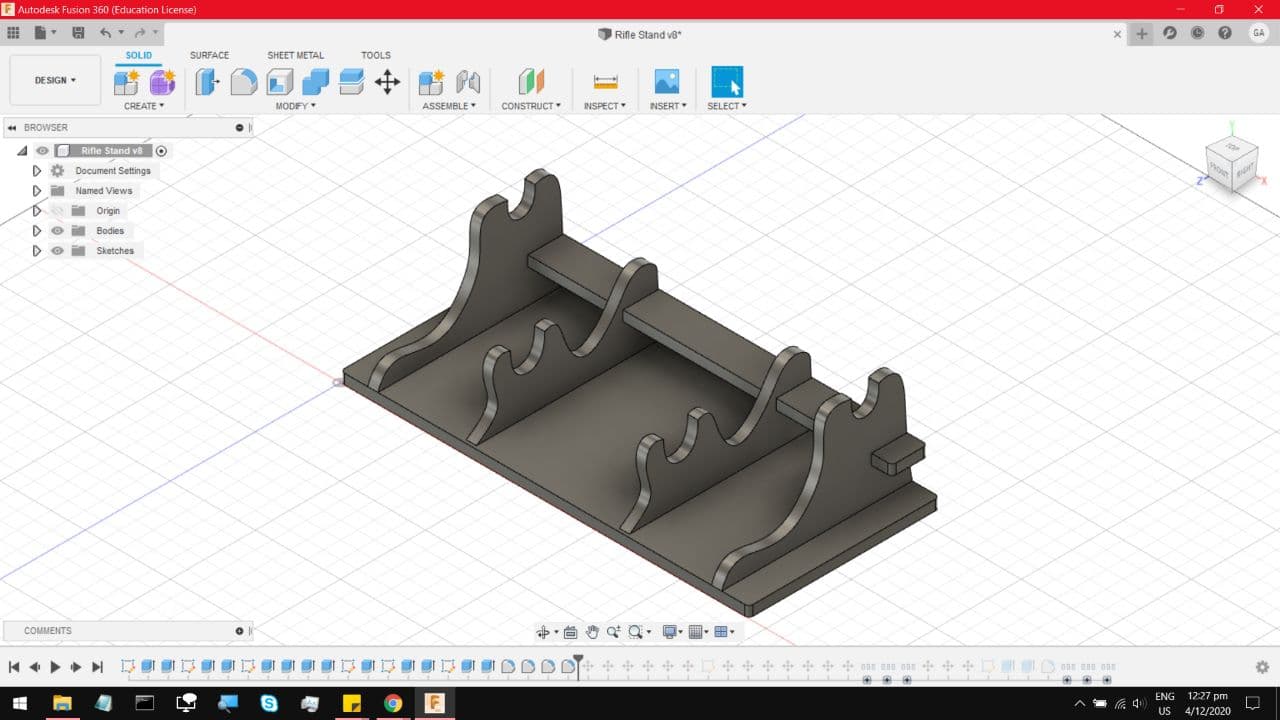Toggle visibility of Origin folder
1280x720 pixels.
click(57, 211)
